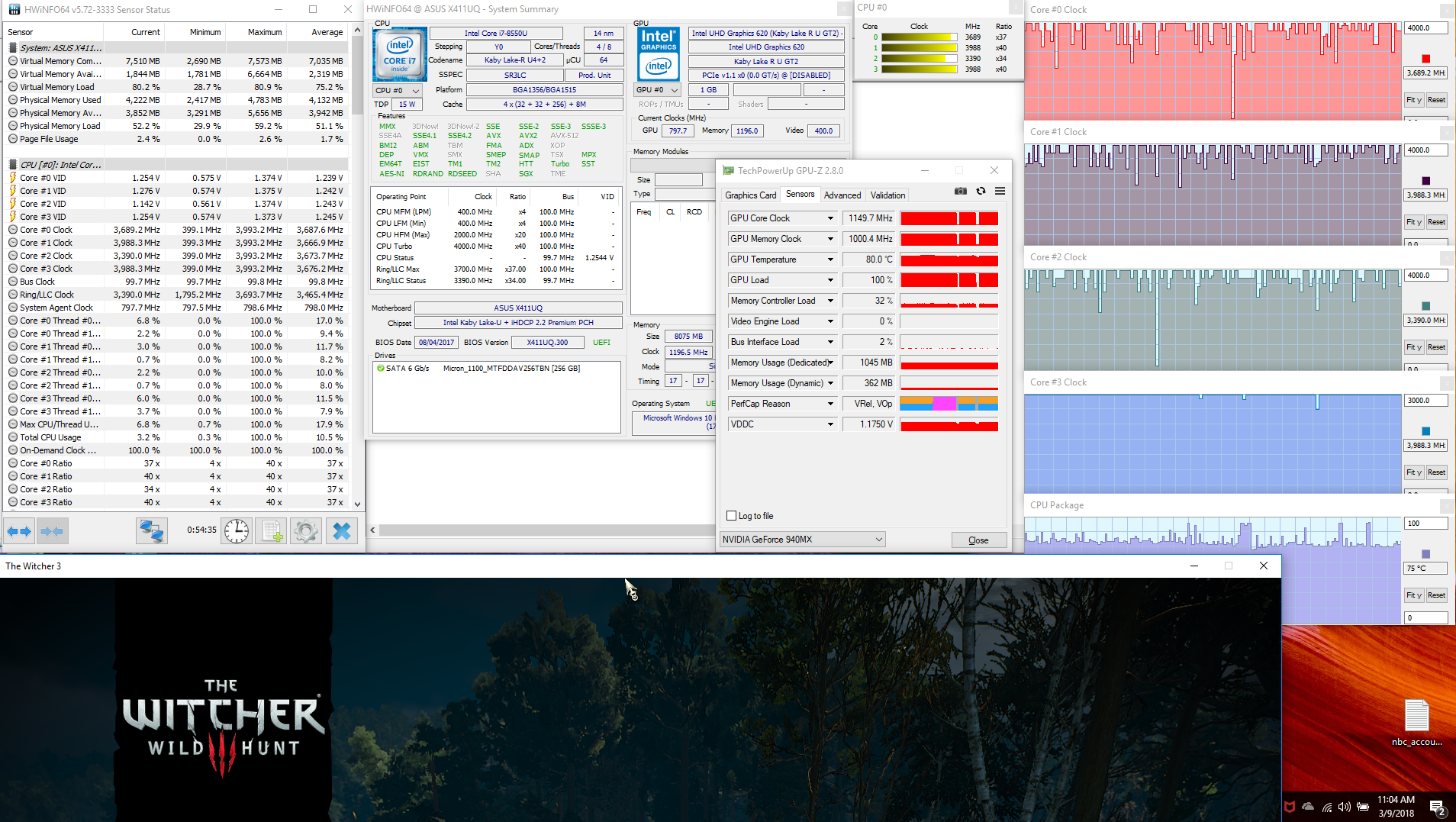Click the CPU [#0]: Intel Core group icon

pos(13,165)
